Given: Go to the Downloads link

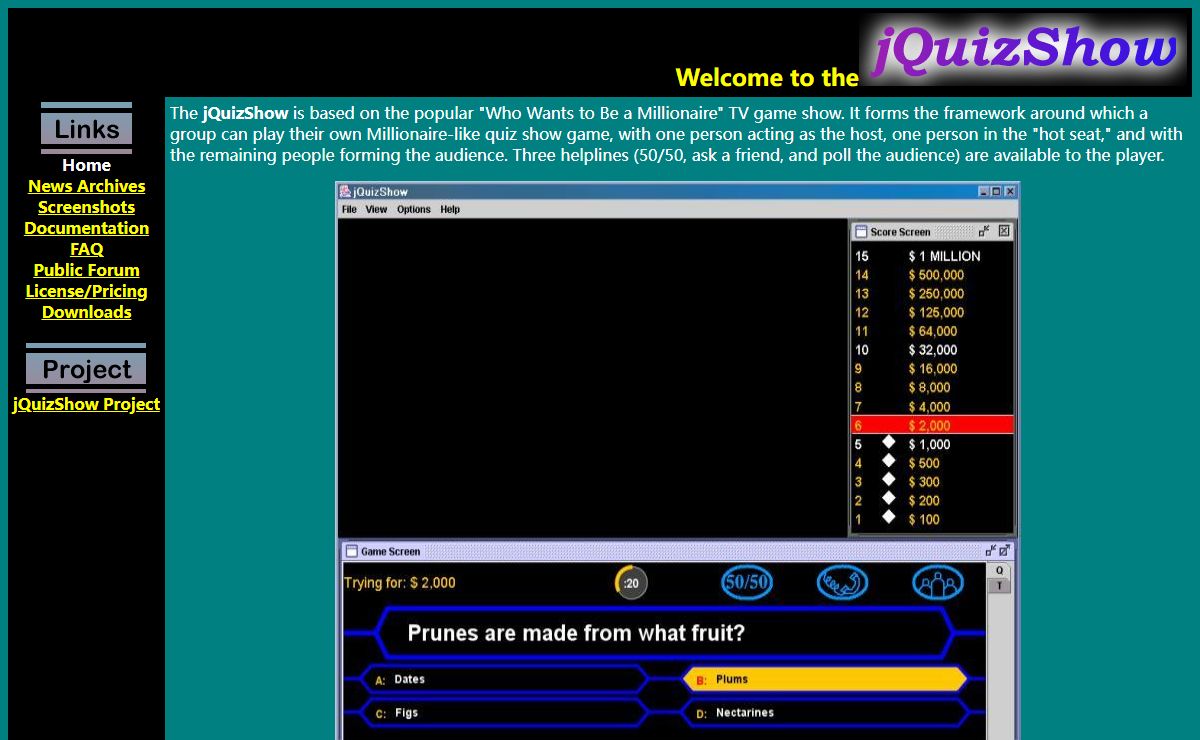Looking at the screenshot, I should [86, 312].
